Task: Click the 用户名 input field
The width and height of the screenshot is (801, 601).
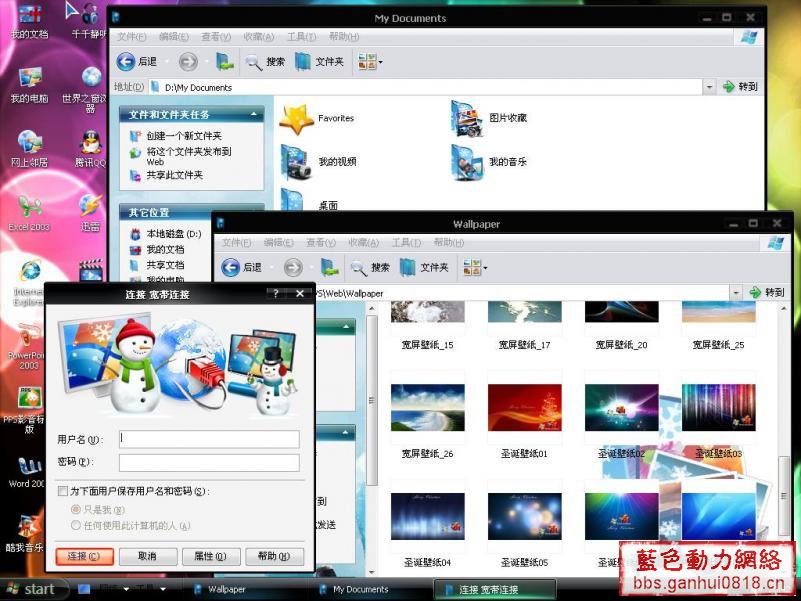Action: pyautogui.click(x=209, y=439)
